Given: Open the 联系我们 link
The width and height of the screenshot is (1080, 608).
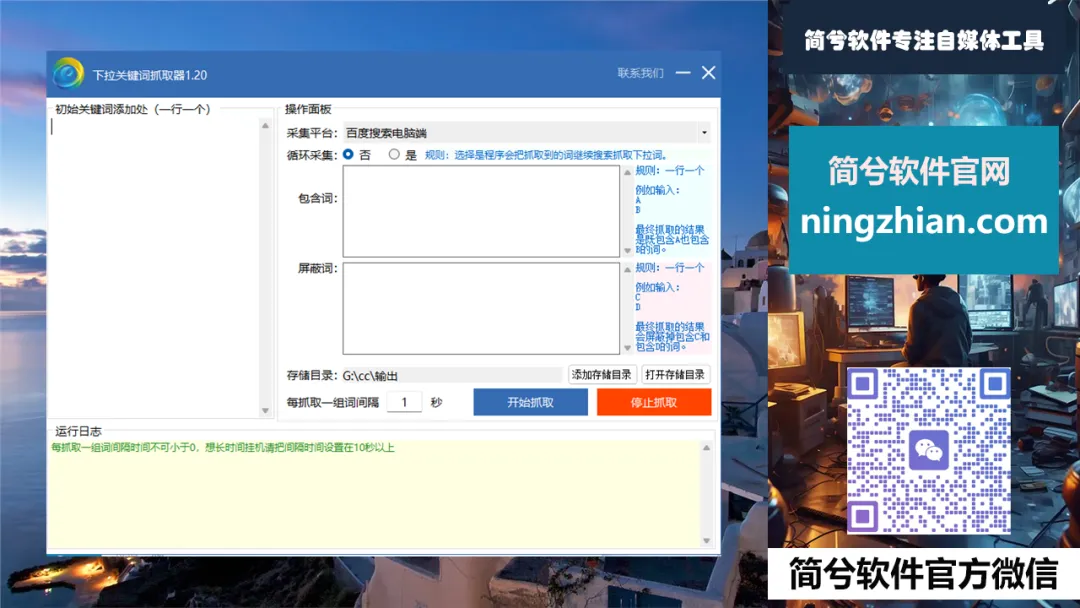Looking at the screenshot, I should click(x=641, y=73).
